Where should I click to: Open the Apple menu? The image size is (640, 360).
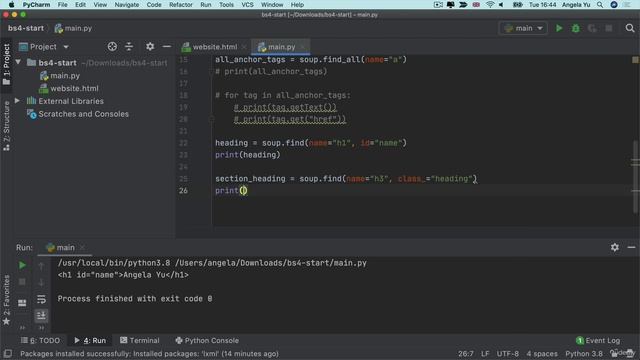pyautogui.click(x=11, y=5)
